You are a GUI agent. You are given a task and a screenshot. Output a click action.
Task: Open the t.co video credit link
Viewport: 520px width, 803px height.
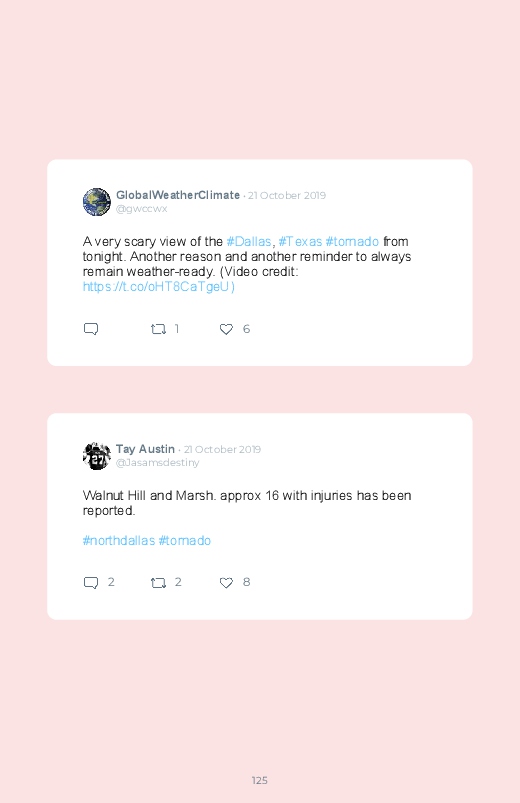click(x=159, y=286)
